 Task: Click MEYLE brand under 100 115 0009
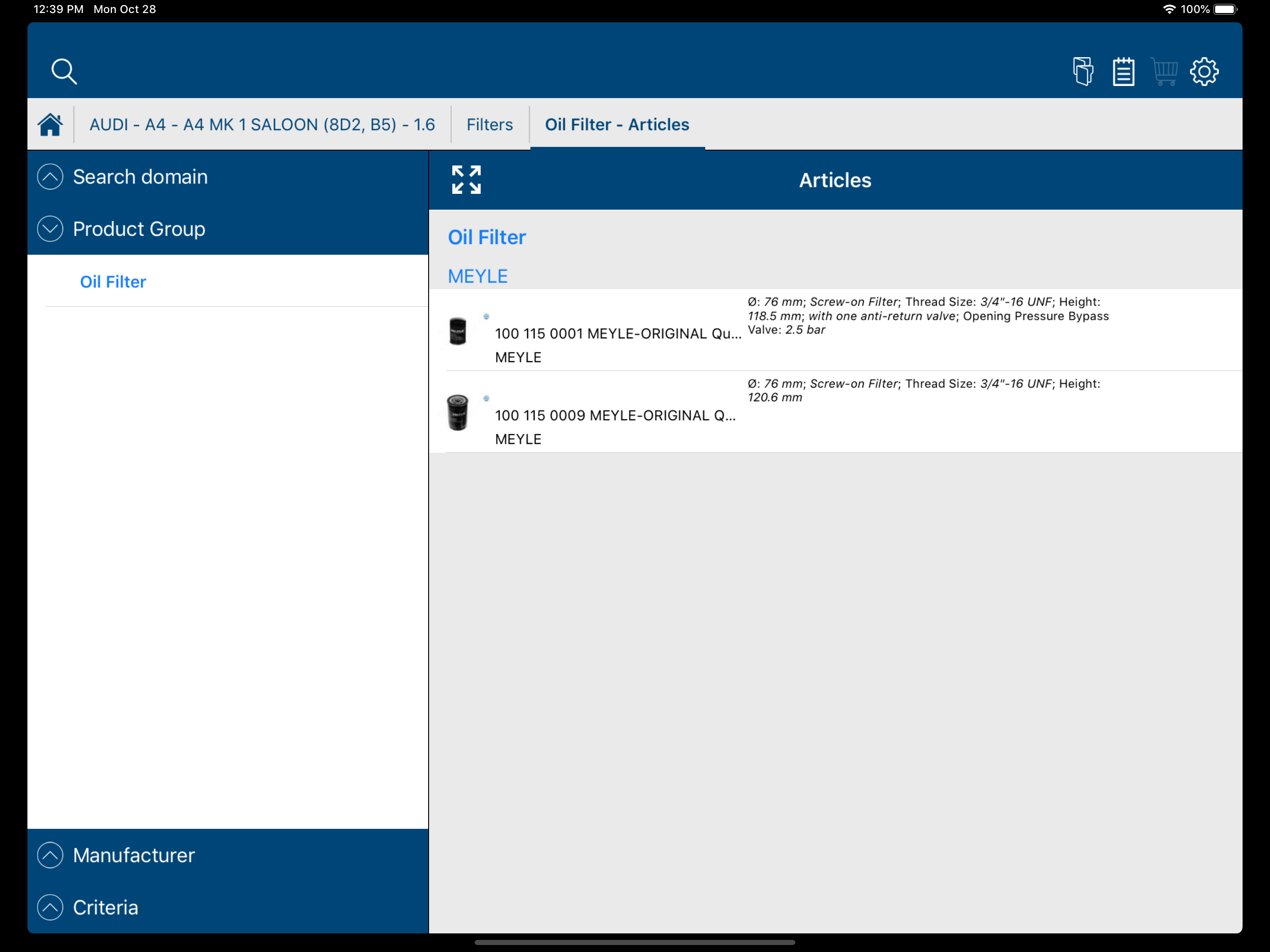[x=518, y=439]
